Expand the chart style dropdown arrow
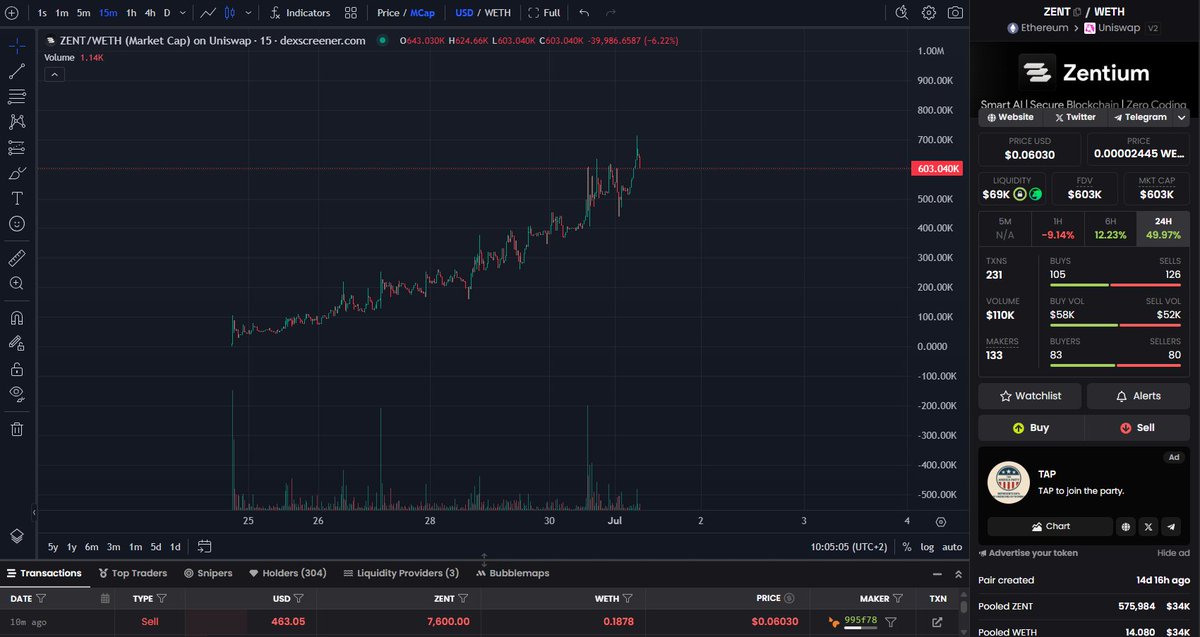Viewport: 1200px width, 637px height. pos(249,13)
